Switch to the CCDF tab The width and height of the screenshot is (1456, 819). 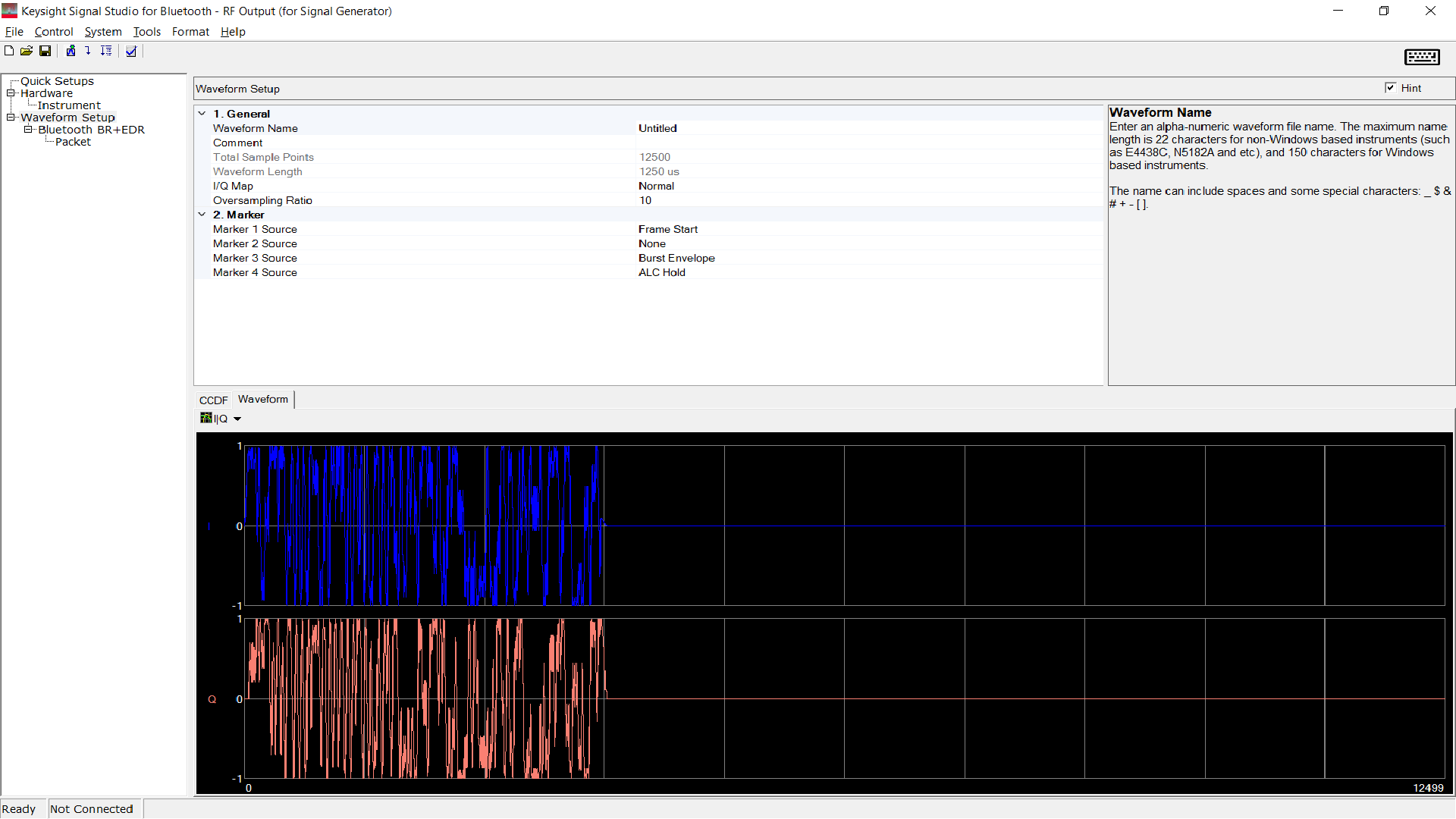point(213,400)
